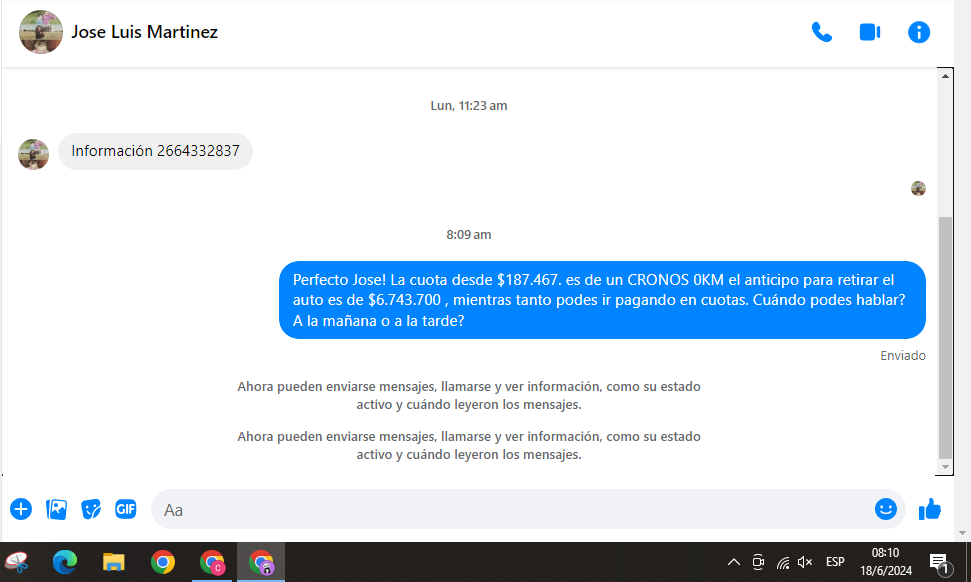Open Jose Luis Martinez profile name

(144, 32)
